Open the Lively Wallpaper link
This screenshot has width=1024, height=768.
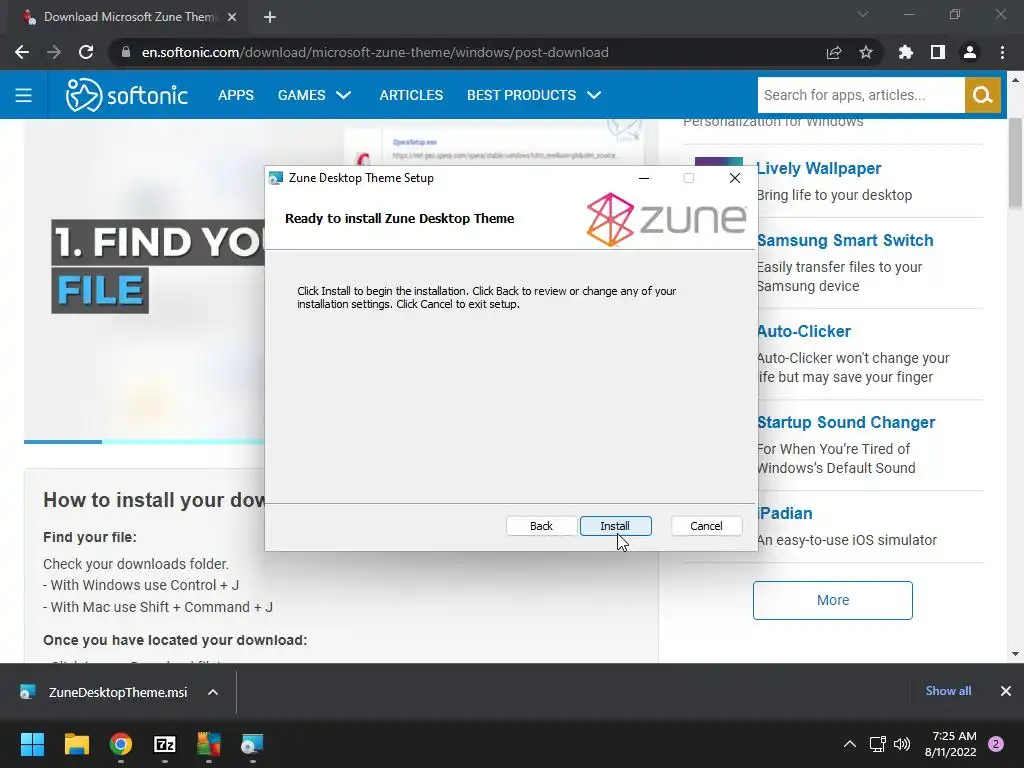point(819,168)
